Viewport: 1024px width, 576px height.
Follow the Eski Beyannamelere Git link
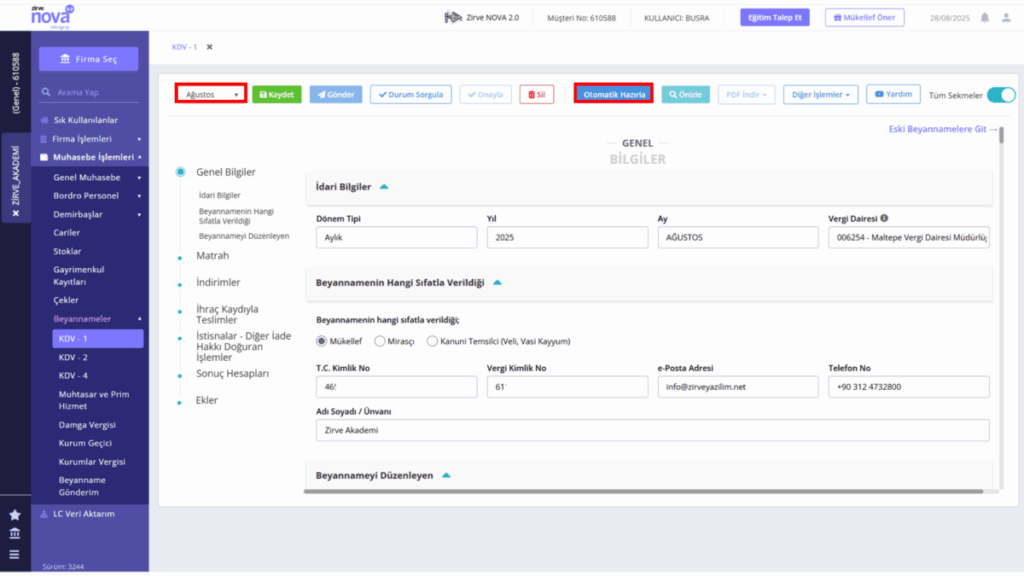click(942, 129)
